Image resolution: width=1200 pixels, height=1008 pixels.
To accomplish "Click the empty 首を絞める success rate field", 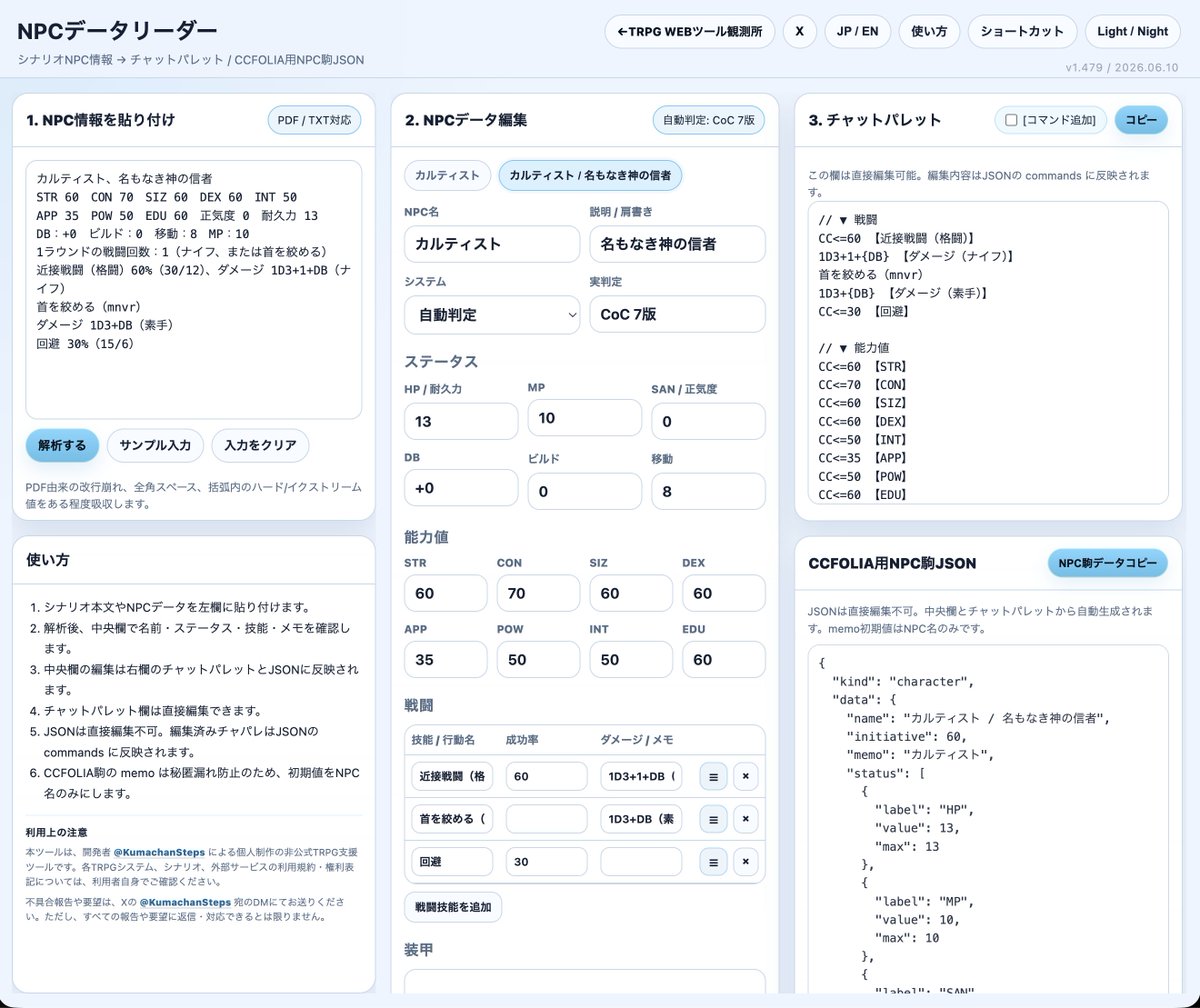I will coord(547,819).
